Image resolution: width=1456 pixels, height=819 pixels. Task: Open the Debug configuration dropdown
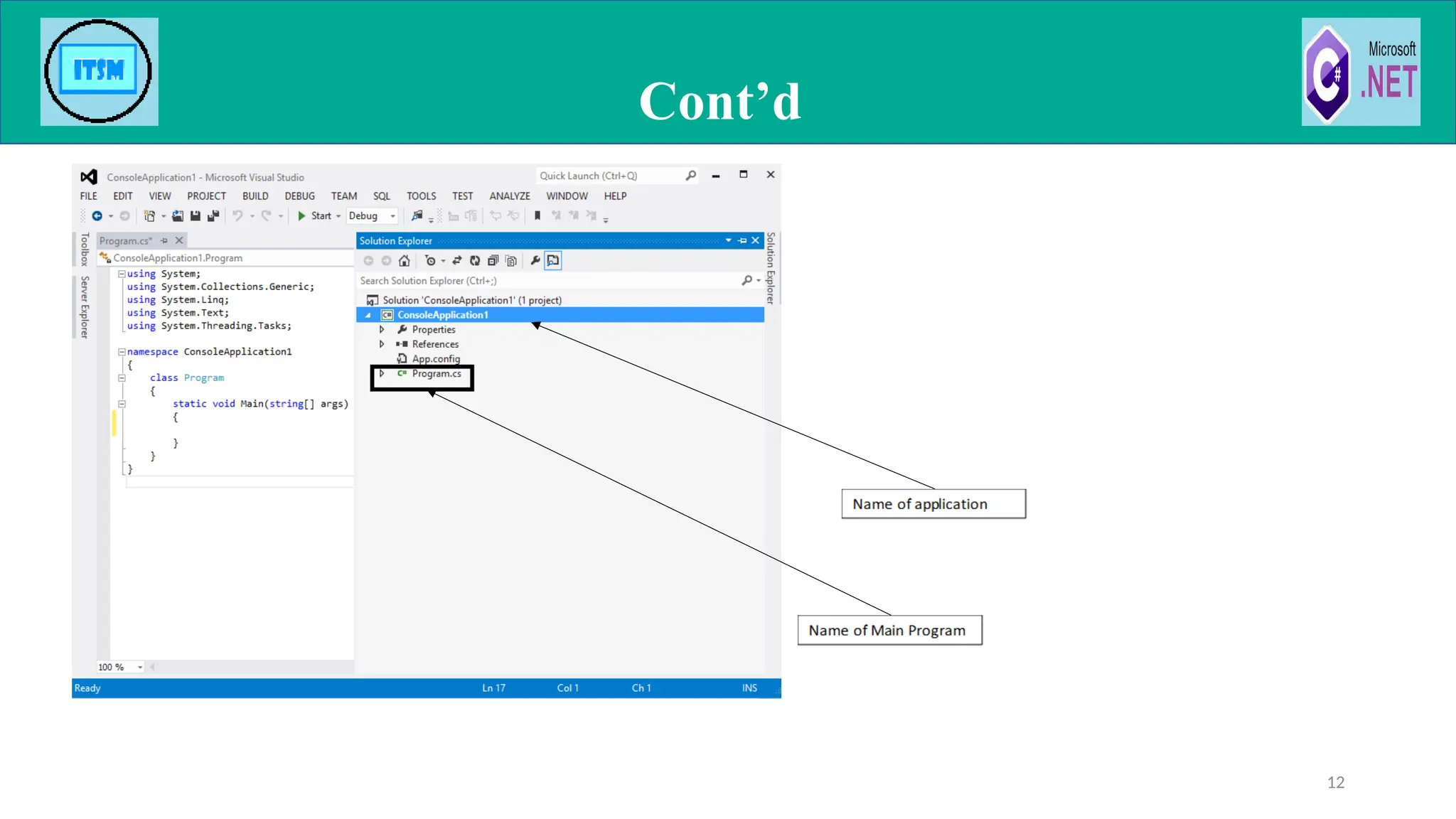(392, 216)
